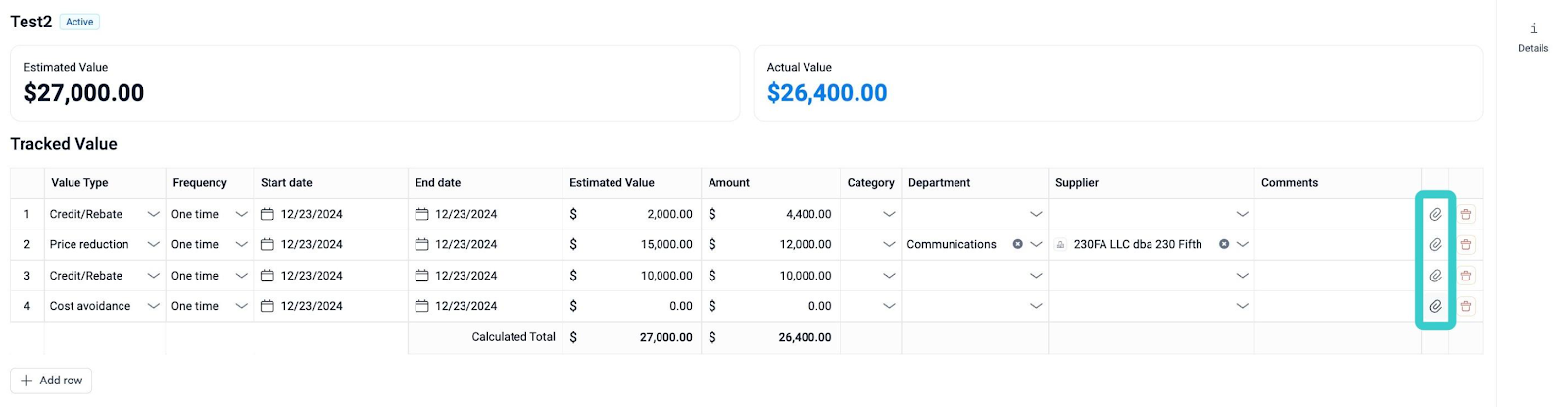Expand Category dropdown in row 3

point(888,276)
